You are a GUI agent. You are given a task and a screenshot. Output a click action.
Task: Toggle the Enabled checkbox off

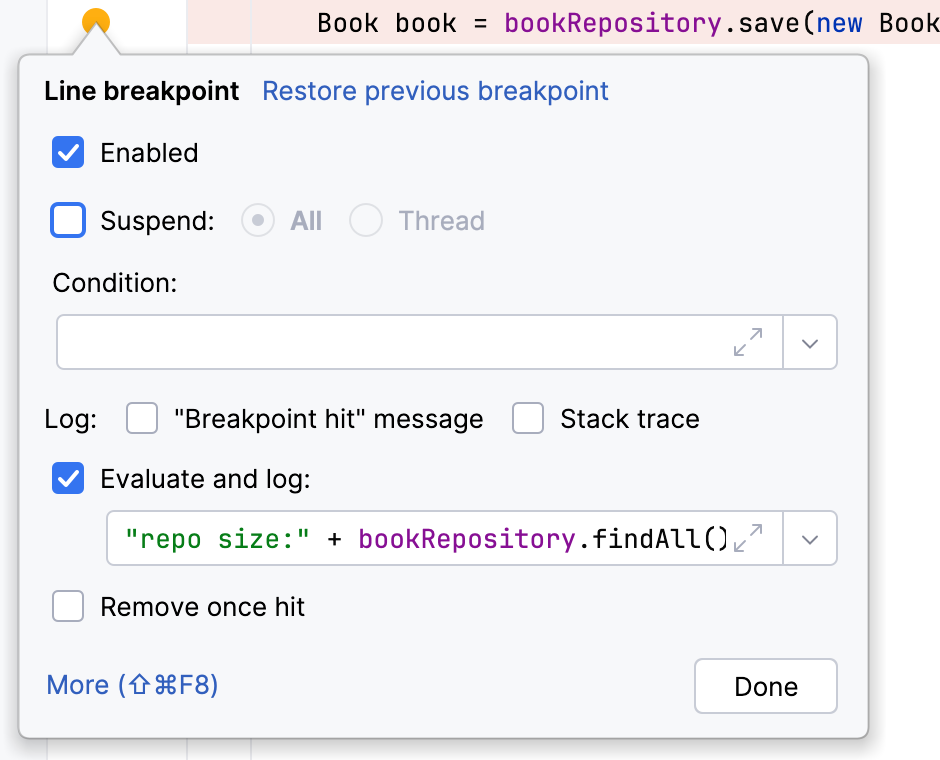click(x=67, y=152)
